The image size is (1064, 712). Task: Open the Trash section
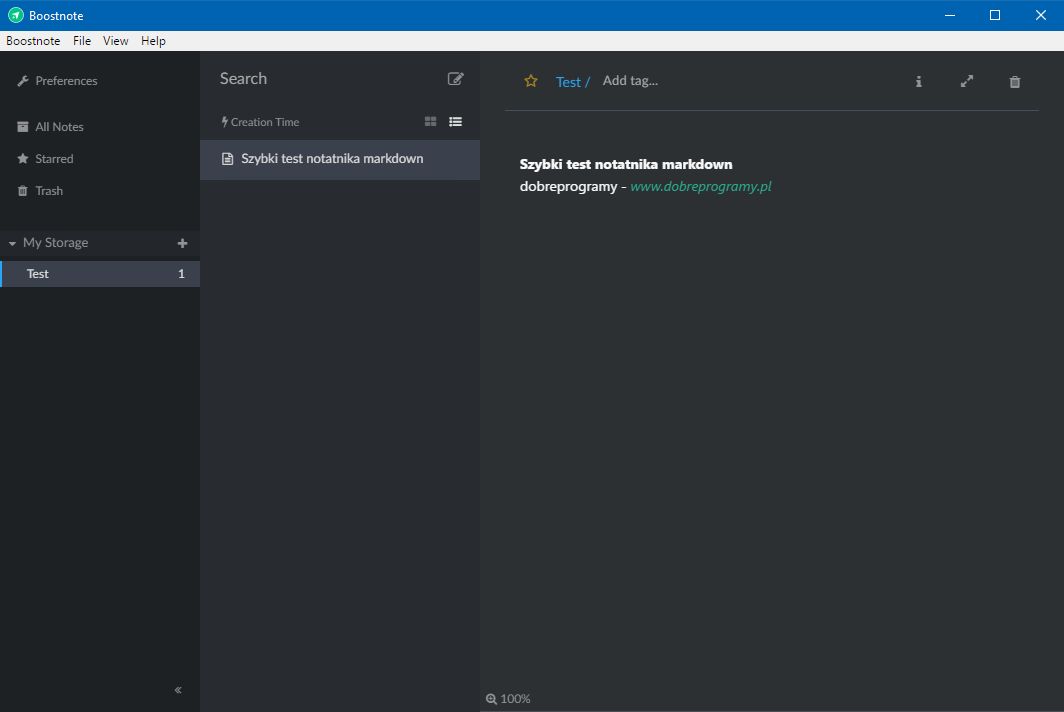coord(40,191)
